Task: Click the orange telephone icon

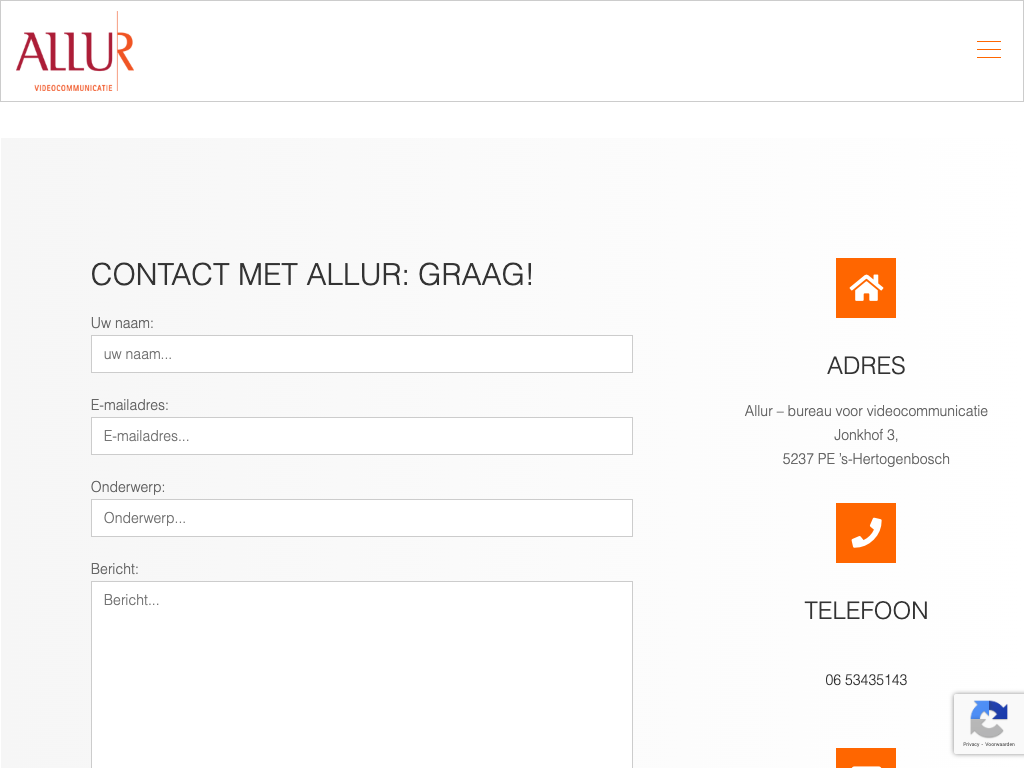Action: (x=866, y=533)
